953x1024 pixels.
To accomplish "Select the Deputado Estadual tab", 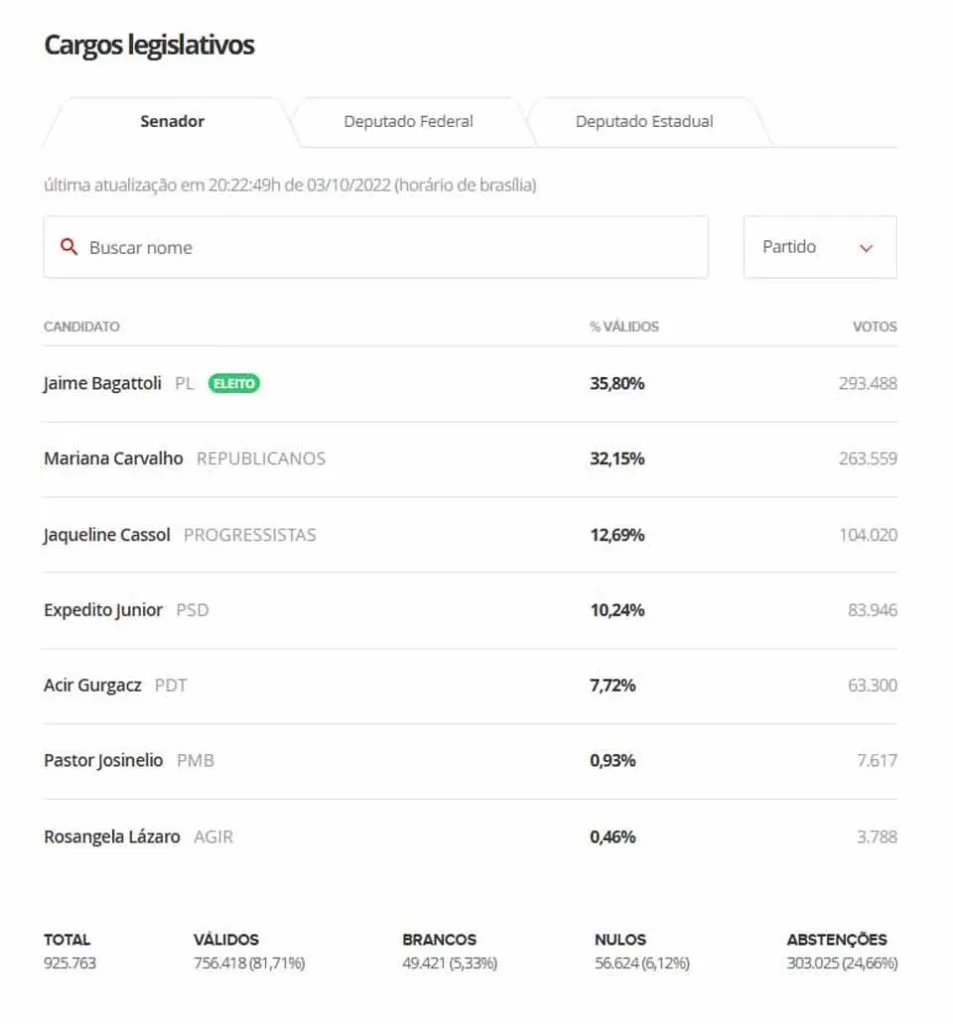I will [x=644, y=122].
